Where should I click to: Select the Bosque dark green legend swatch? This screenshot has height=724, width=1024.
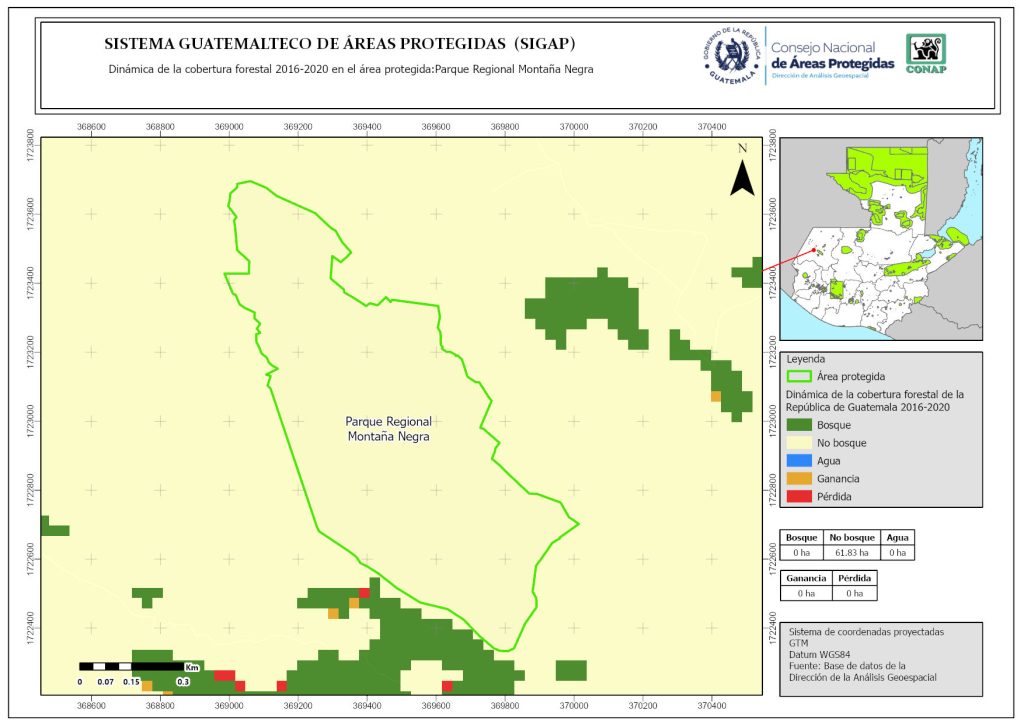click(800, 425)
